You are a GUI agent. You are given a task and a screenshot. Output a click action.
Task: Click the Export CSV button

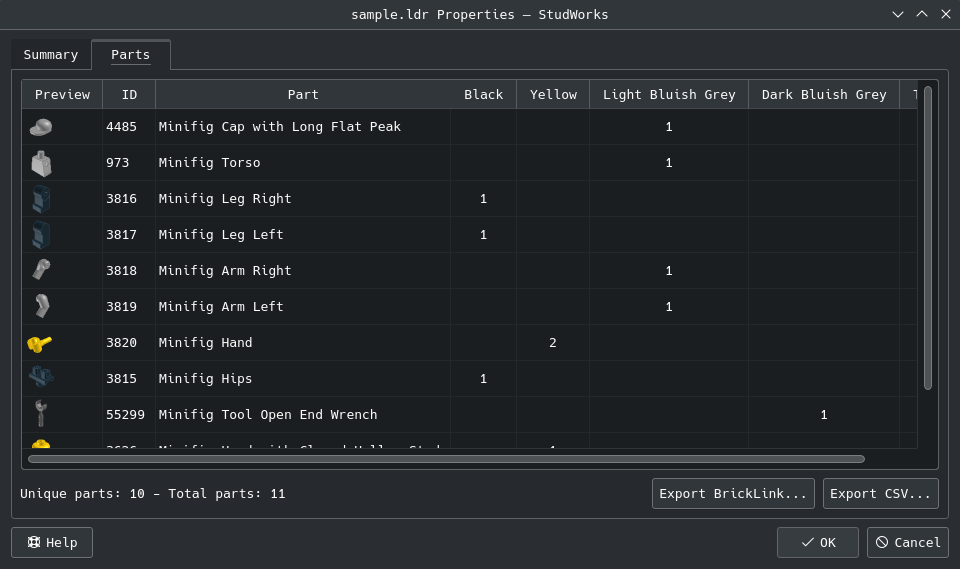pyautogui.click(x=880, y=494)
